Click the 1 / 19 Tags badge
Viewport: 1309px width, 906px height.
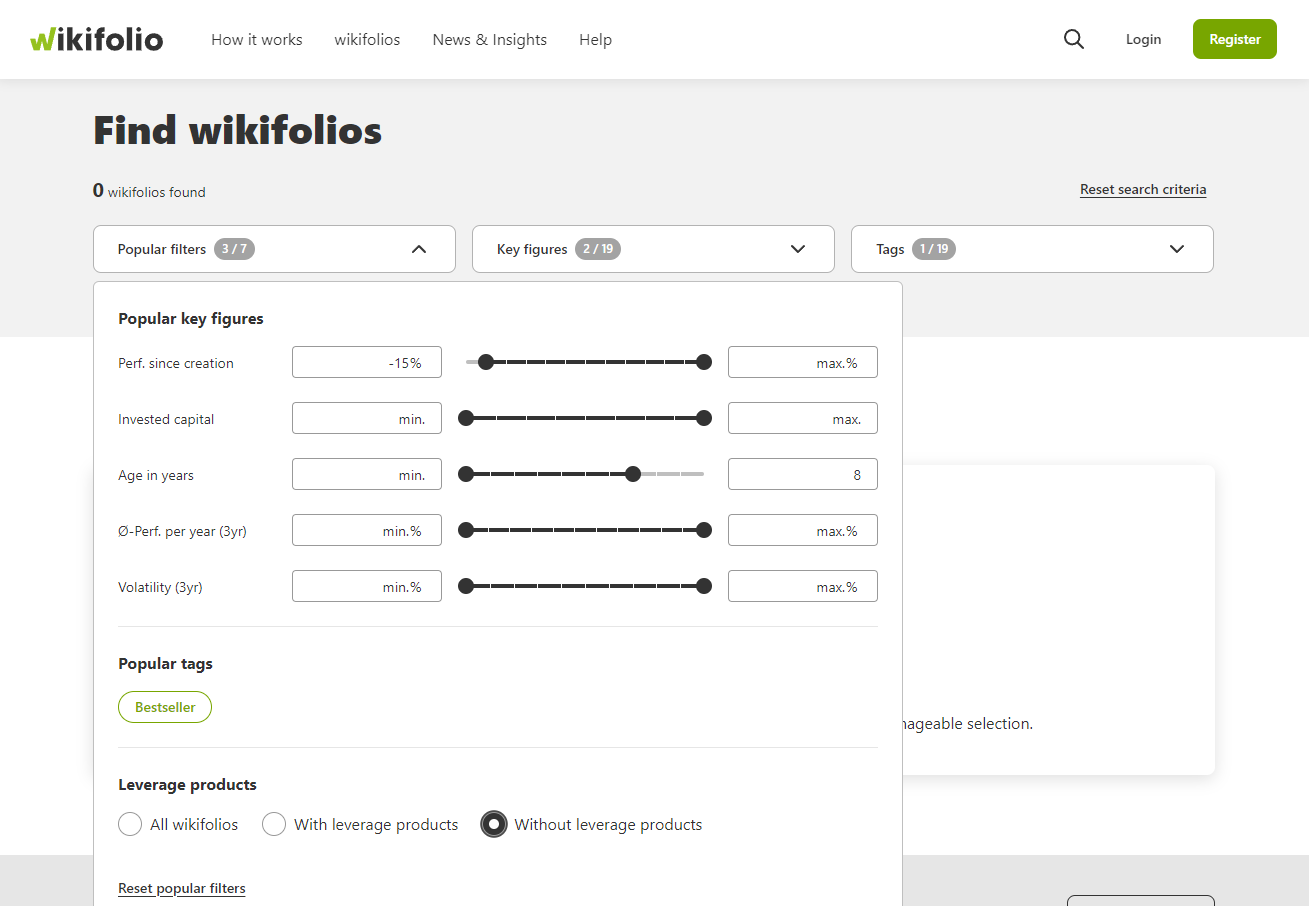934,249
